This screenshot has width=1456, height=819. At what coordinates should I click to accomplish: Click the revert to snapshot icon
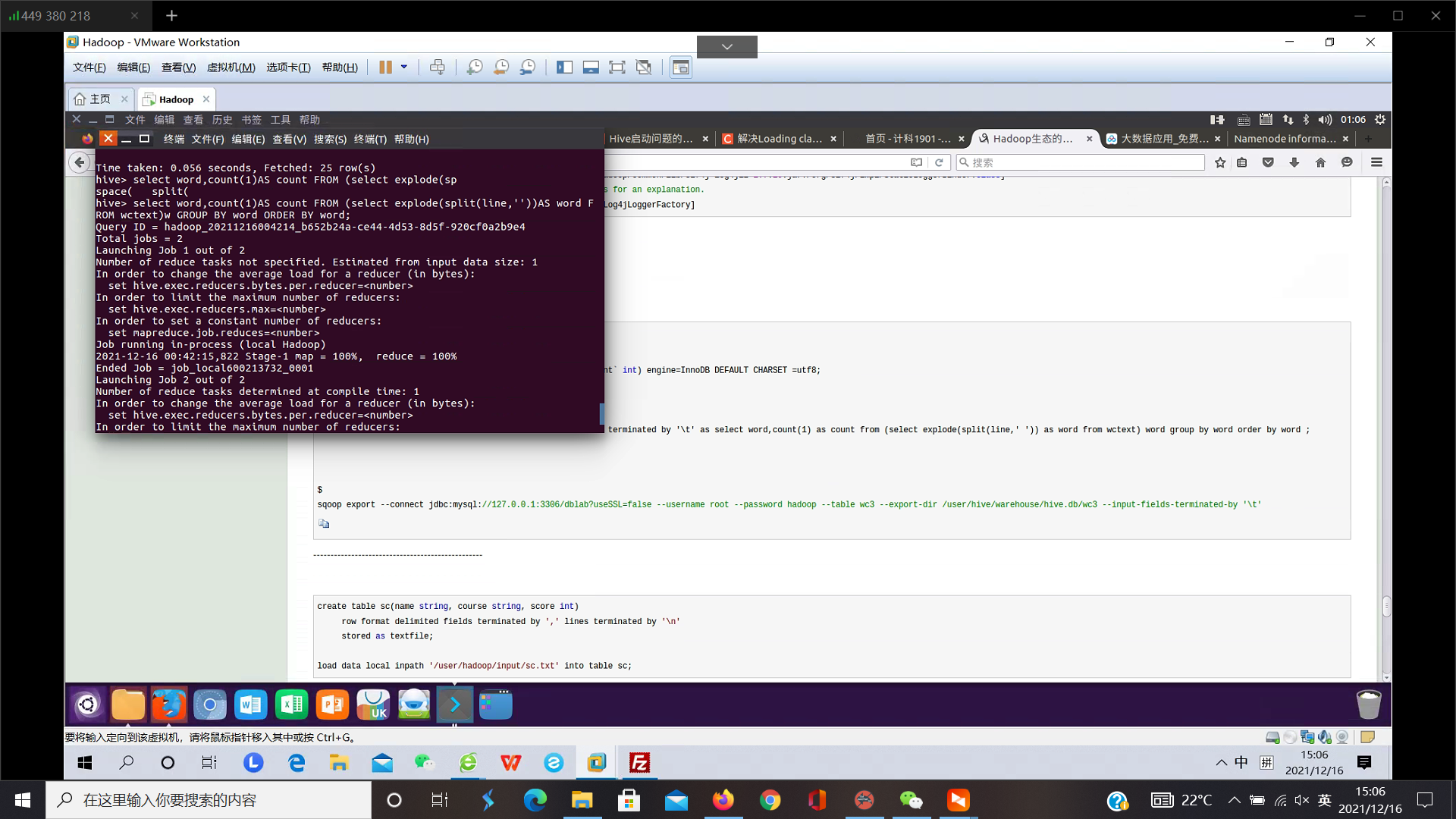coord(501,67)
